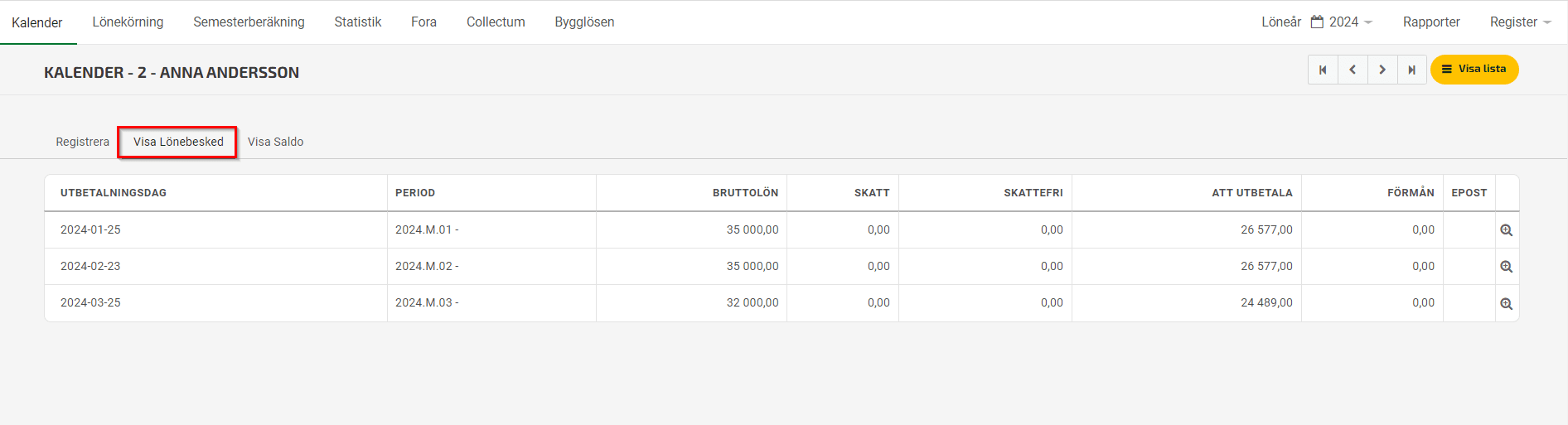Switch to the Lönekörning tab
This screenshot has height=425, width=1568.
tap(128, 22)
